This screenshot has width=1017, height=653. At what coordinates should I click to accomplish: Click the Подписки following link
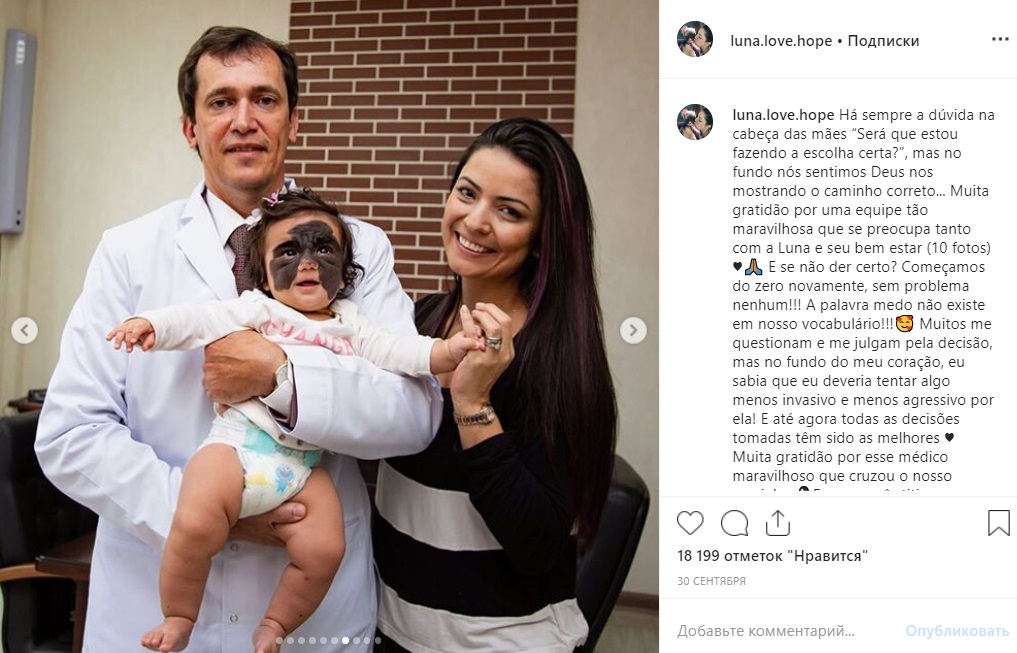pyautogui.click(x=883, y=41)
